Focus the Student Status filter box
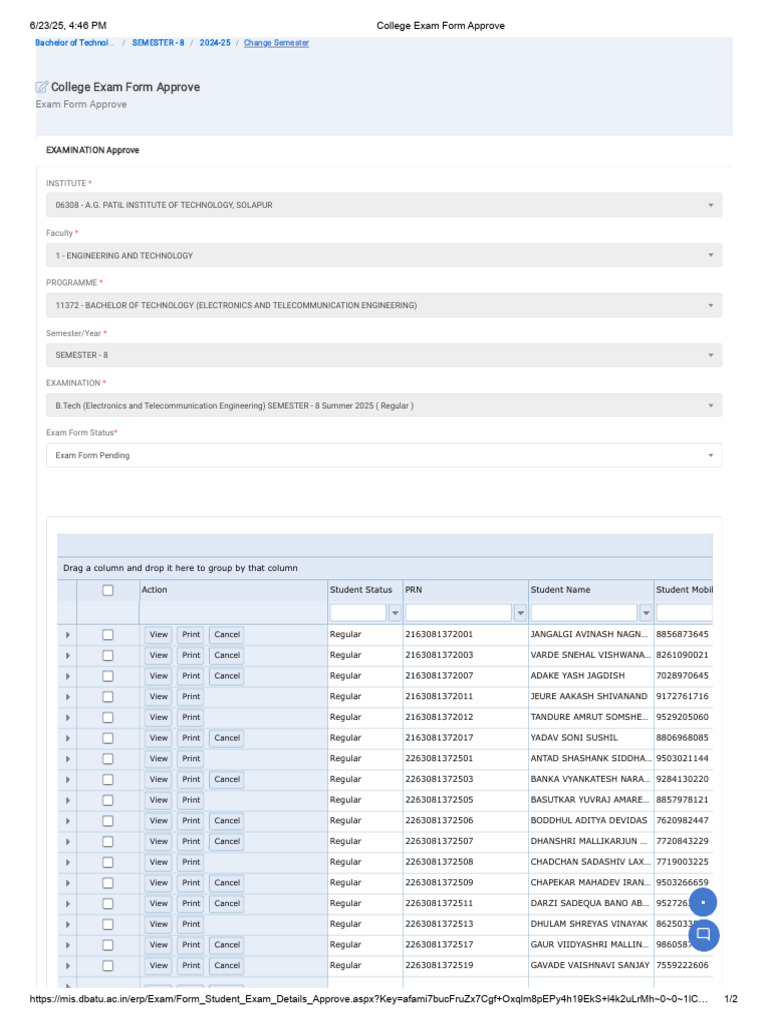This screenshot has width=768, height=1024. click(x=358, y=613)
